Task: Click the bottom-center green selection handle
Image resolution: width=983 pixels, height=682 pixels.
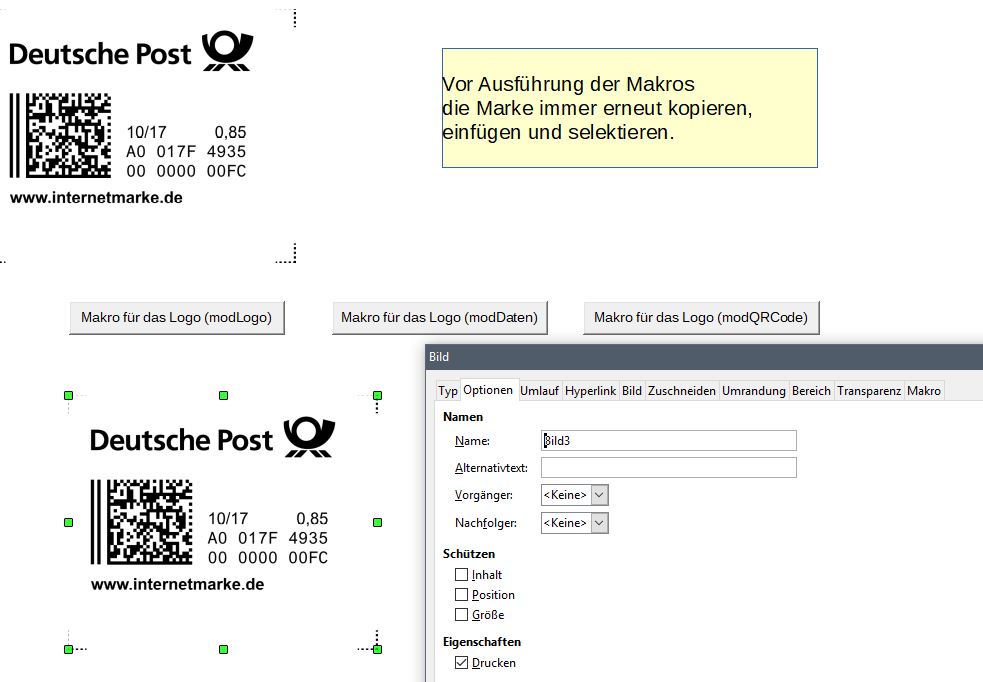Action: (223, 649)
